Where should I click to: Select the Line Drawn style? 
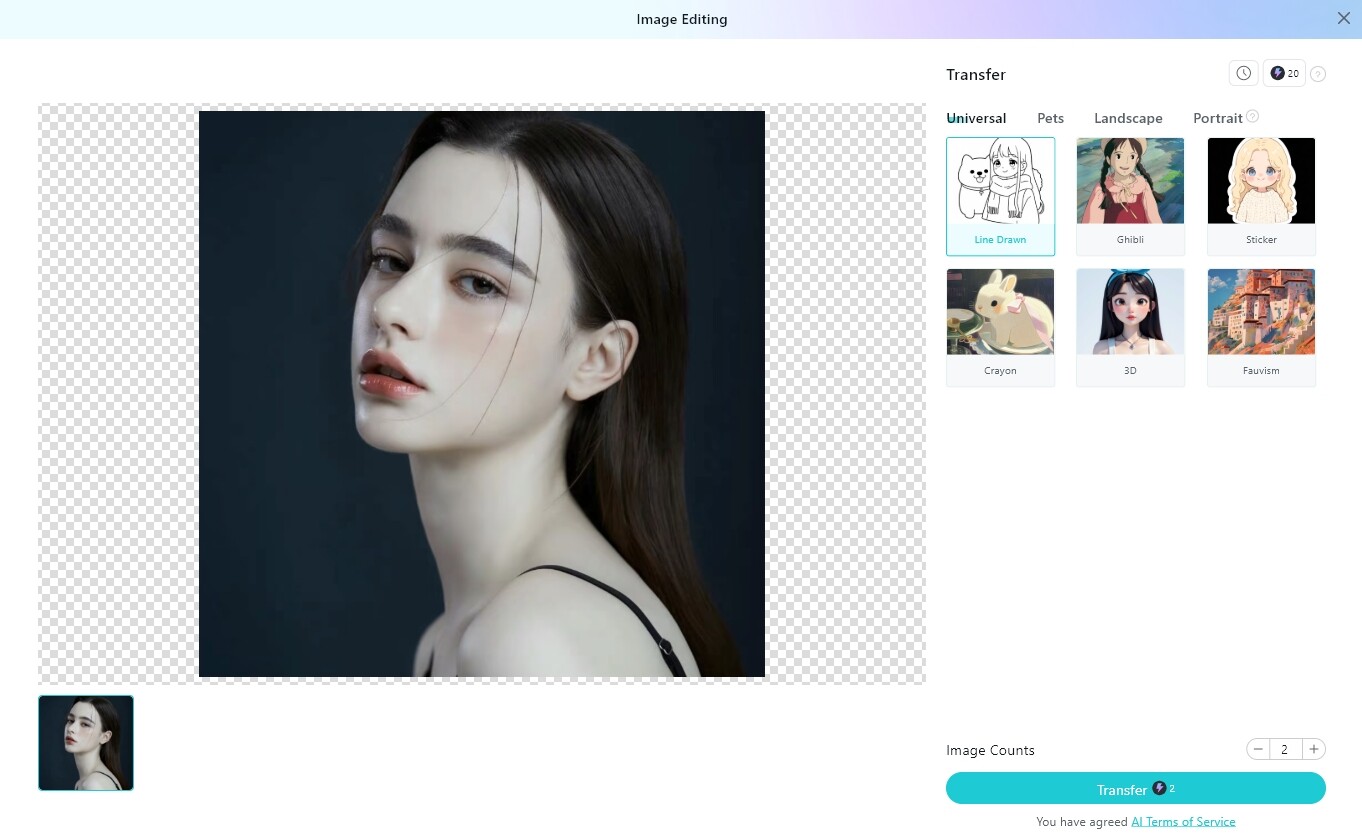1000,195
